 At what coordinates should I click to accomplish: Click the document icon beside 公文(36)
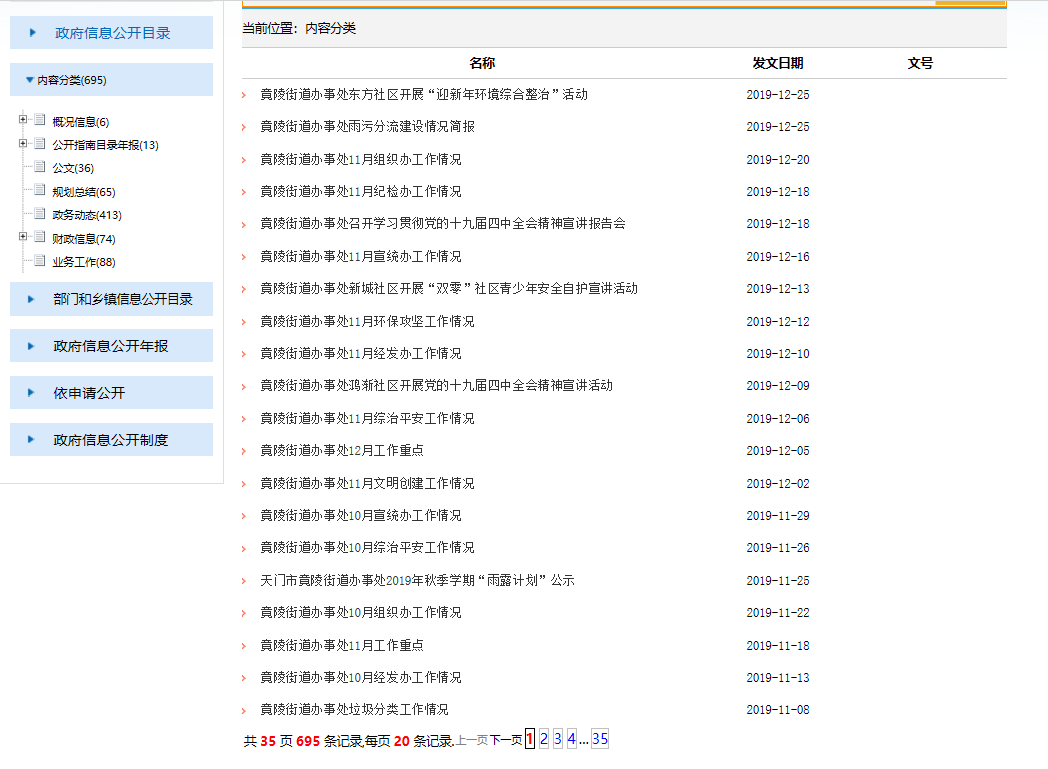40,167
